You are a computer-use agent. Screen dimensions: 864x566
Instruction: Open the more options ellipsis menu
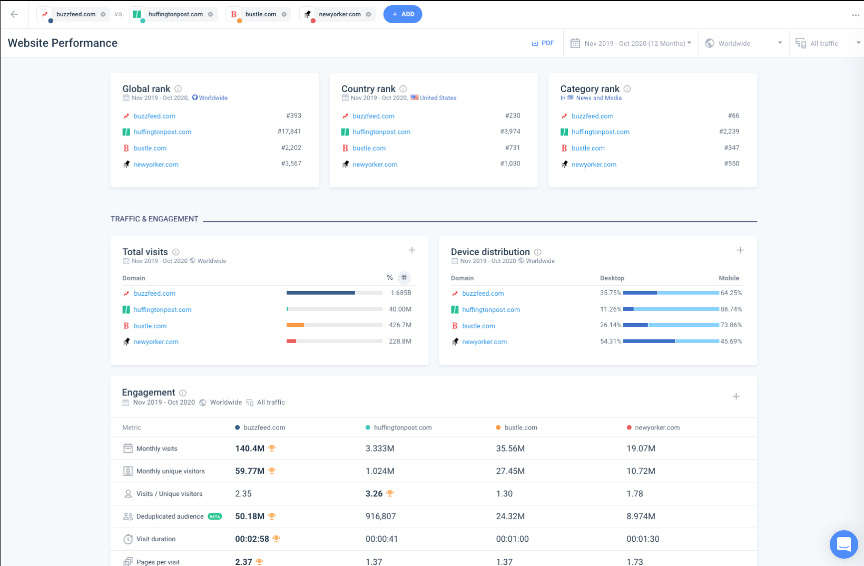[855, 14]
